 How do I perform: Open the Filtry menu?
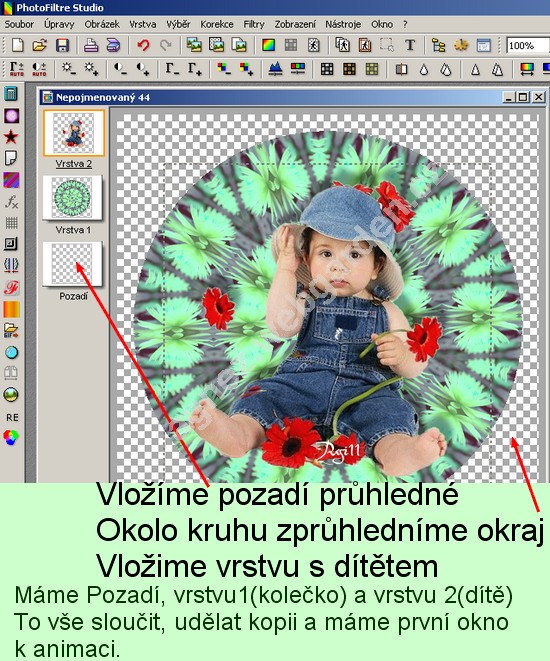point(254,24)
